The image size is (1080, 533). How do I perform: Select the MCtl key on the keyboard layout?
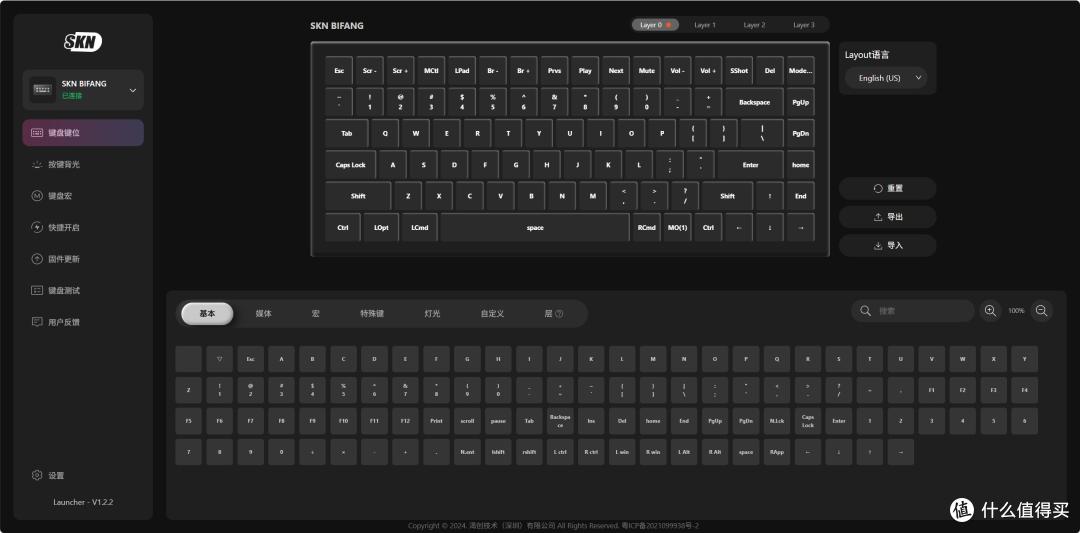point(431,70)
